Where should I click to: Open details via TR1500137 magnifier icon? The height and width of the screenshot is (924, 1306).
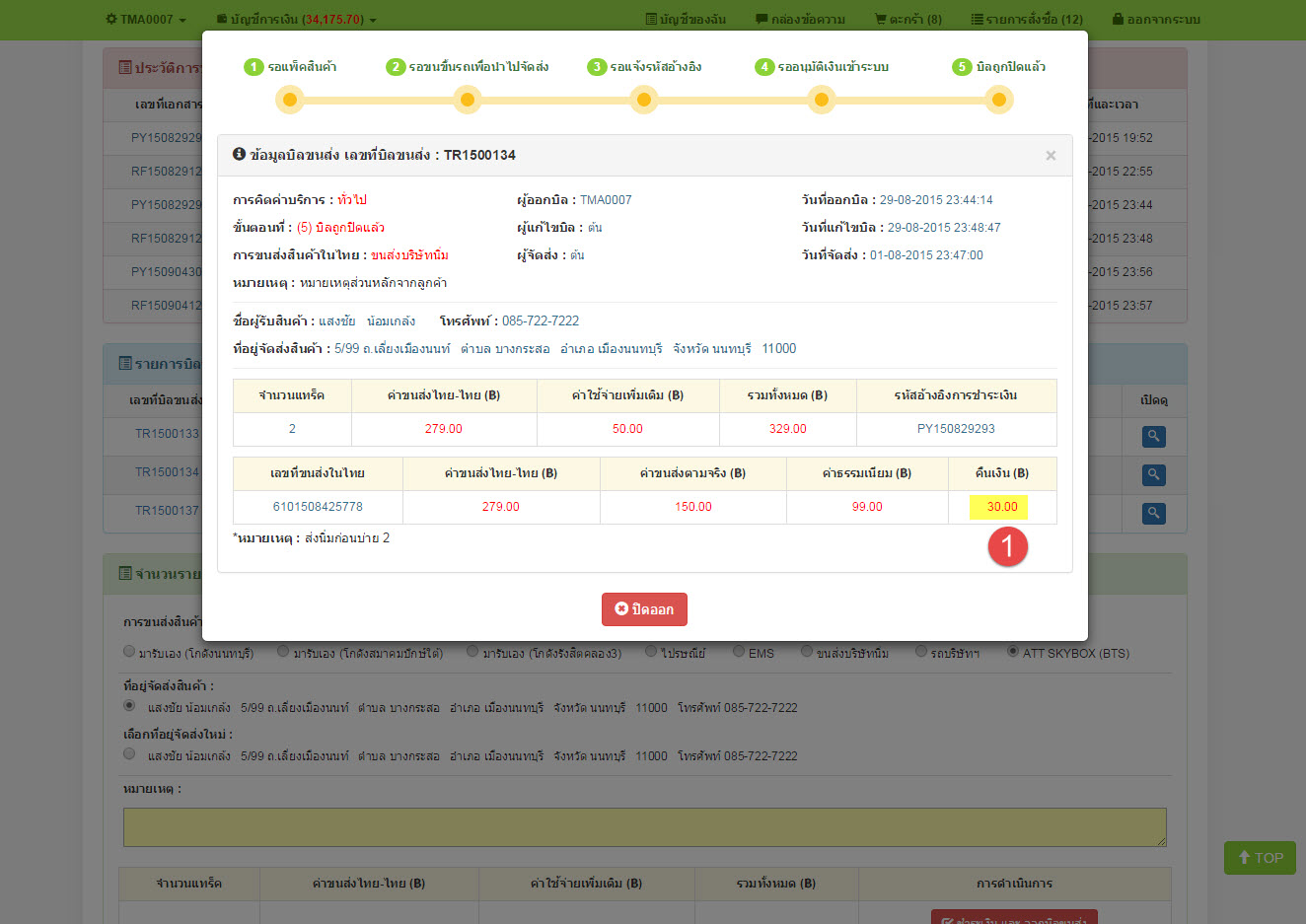(1153, 513)
